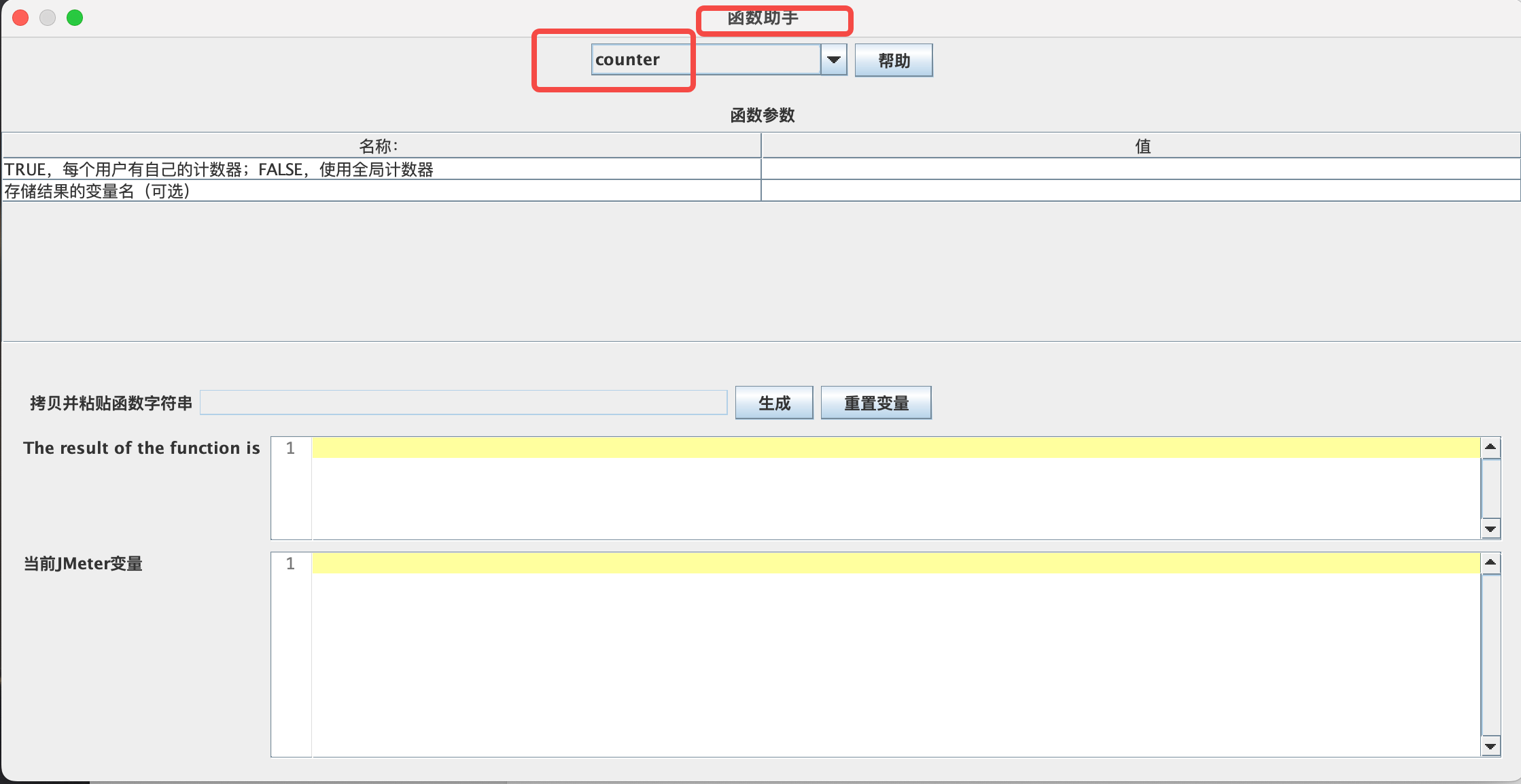This screenshot has height=784, width=1521.
Task: Click the 名称 column header
Action: point(381,146)
